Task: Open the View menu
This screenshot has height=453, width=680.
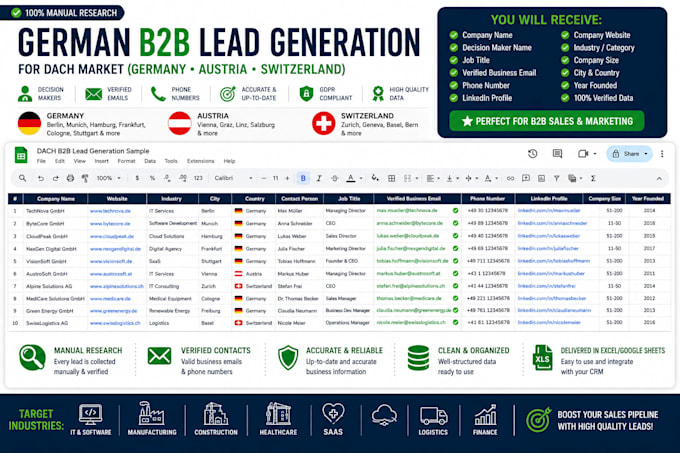Action: tap(79, 161)
